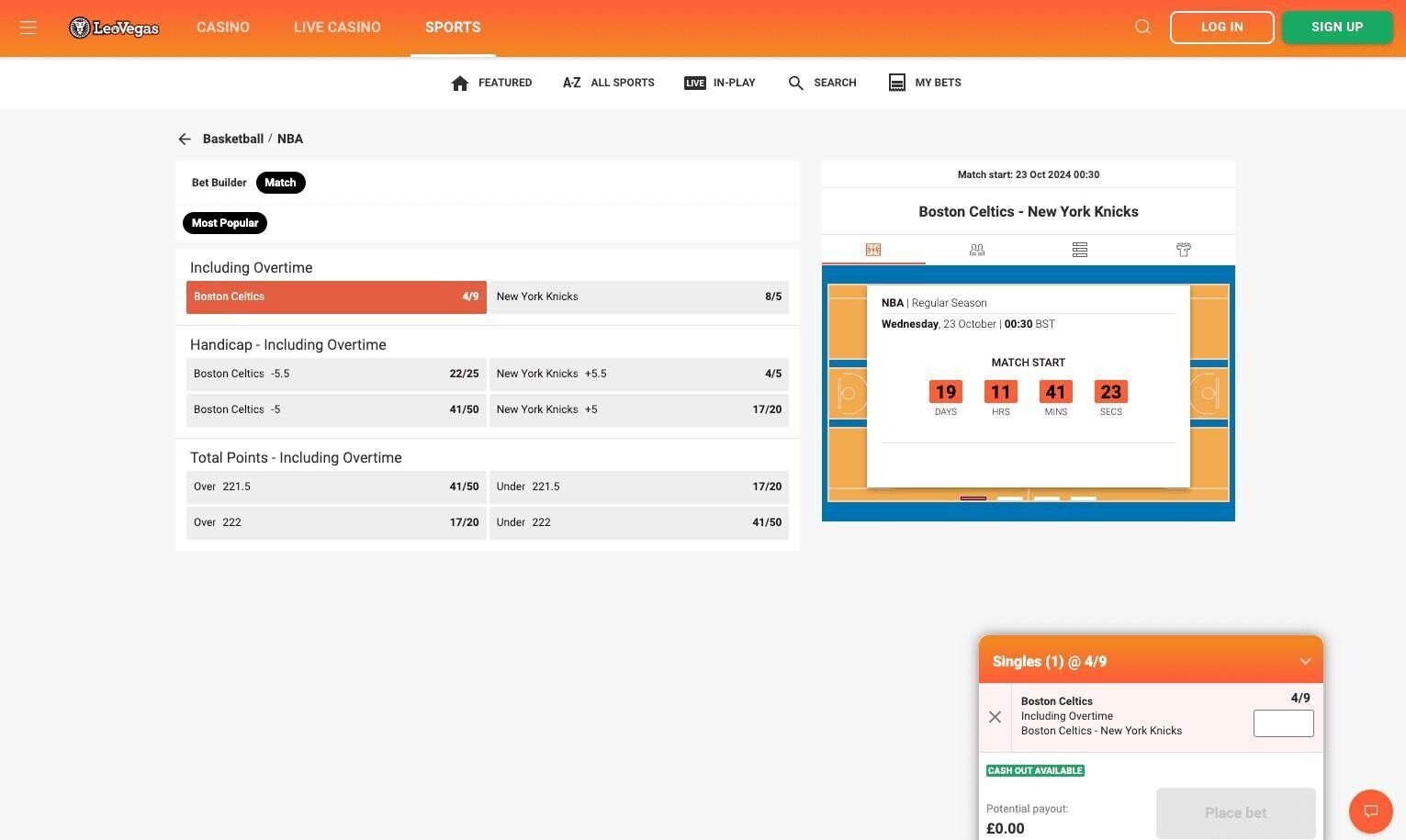Open the header search icon
The height and width of the screenshot is (840, 1406).
pyautogui.click(x=1143, y=28)
